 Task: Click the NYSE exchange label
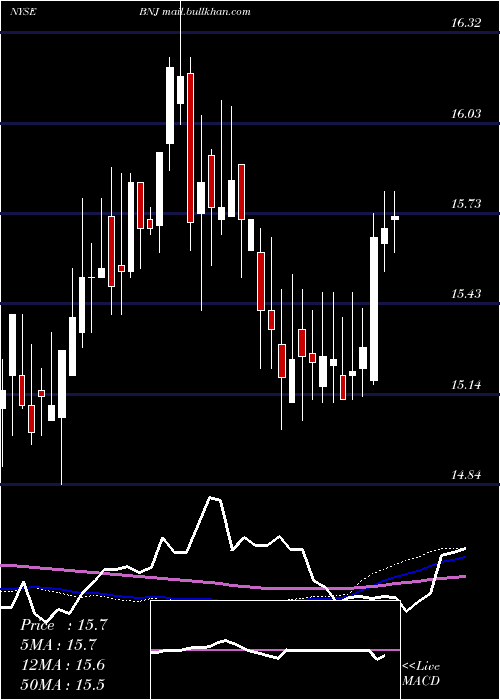(23, 12)
